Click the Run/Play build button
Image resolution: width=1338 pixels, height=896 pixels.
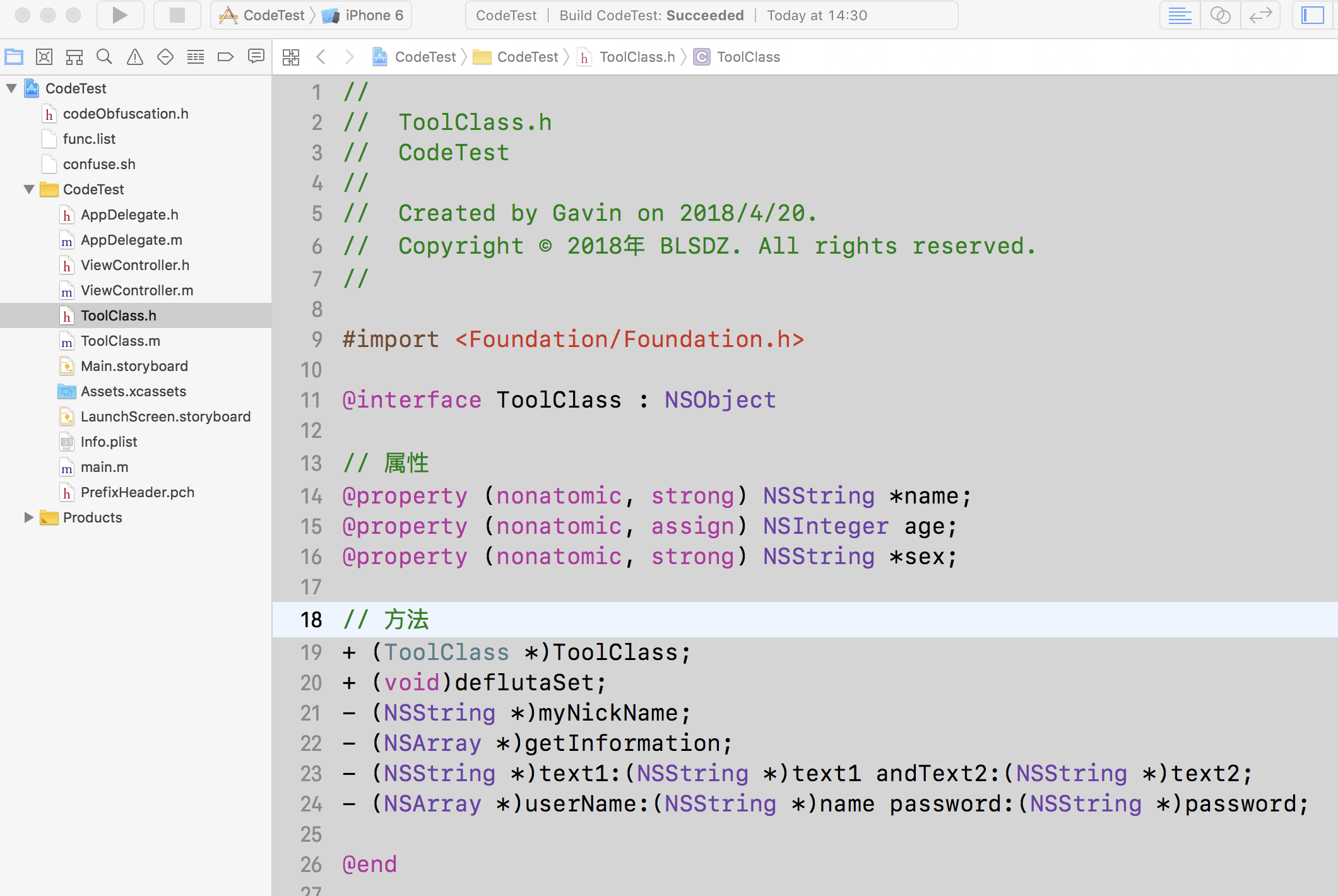pos(119,15)
